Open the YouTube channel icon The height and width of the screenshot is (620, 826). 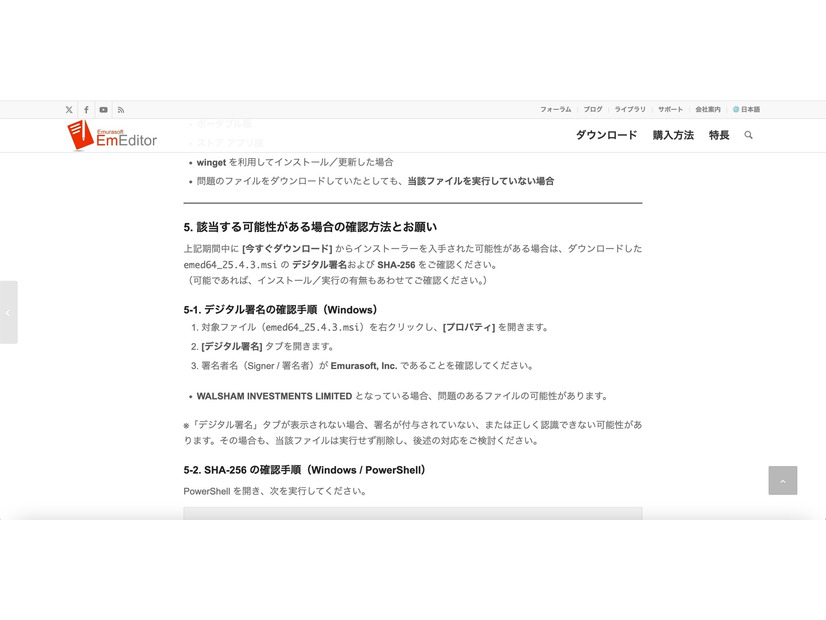coord(104,110)
